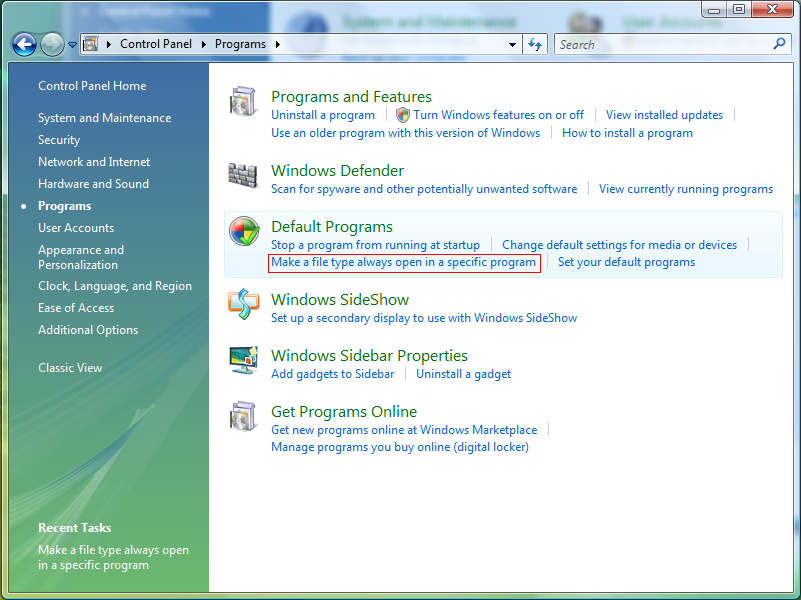
Task: Click View currently running programs
Action: 686,189
